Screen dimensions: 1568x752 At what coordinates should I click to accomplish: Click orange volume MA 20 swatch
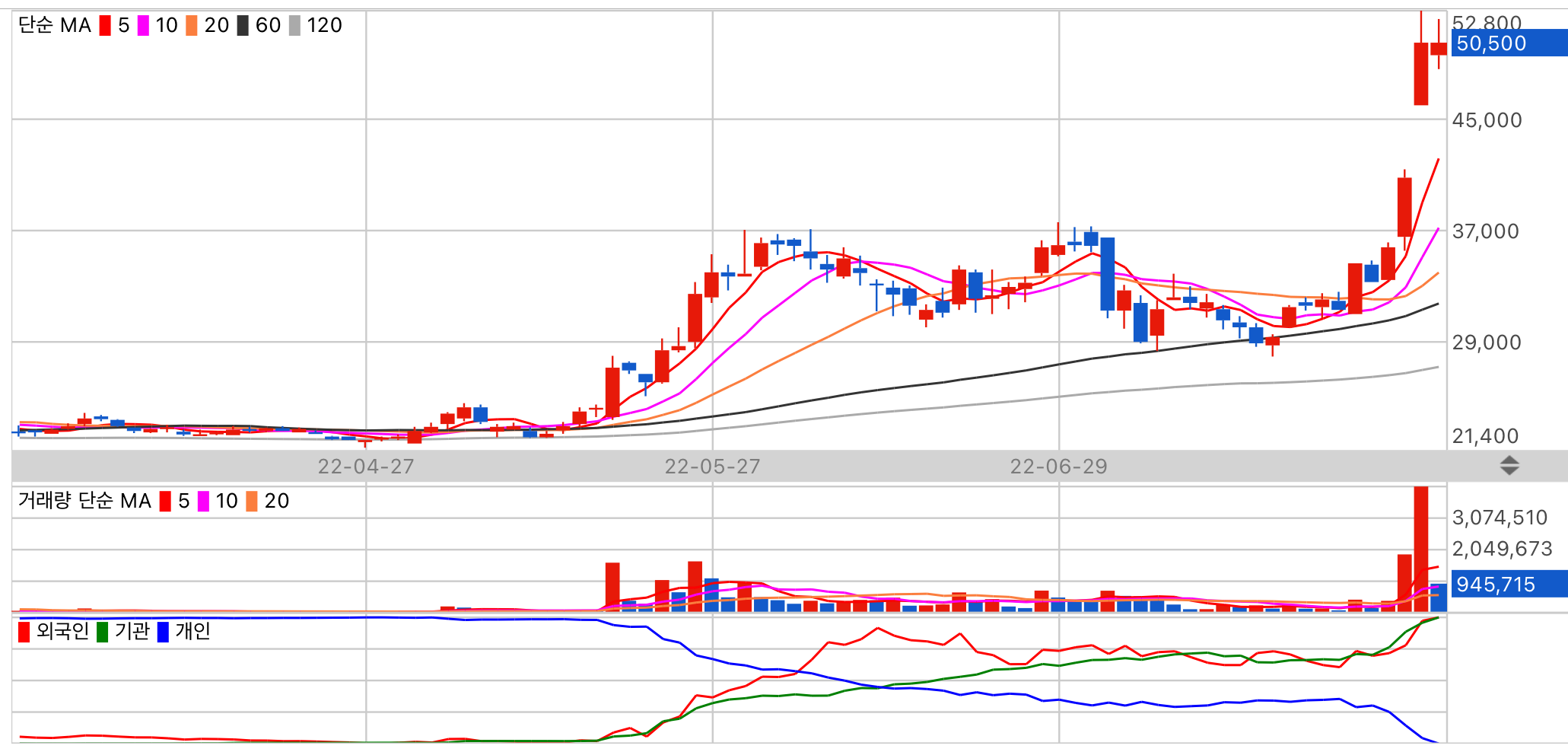tap(252, 501)
